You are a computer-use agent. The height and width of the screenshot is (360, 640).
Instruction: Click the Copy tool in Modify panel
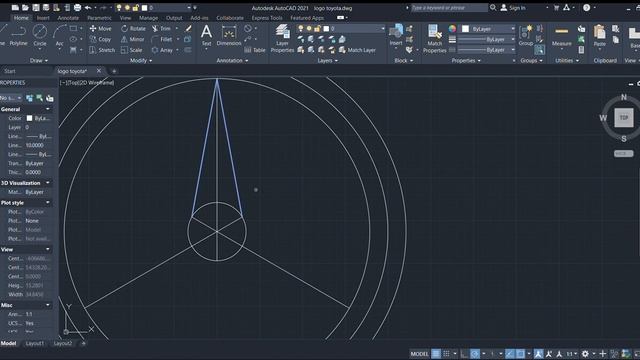pos(100,39)
